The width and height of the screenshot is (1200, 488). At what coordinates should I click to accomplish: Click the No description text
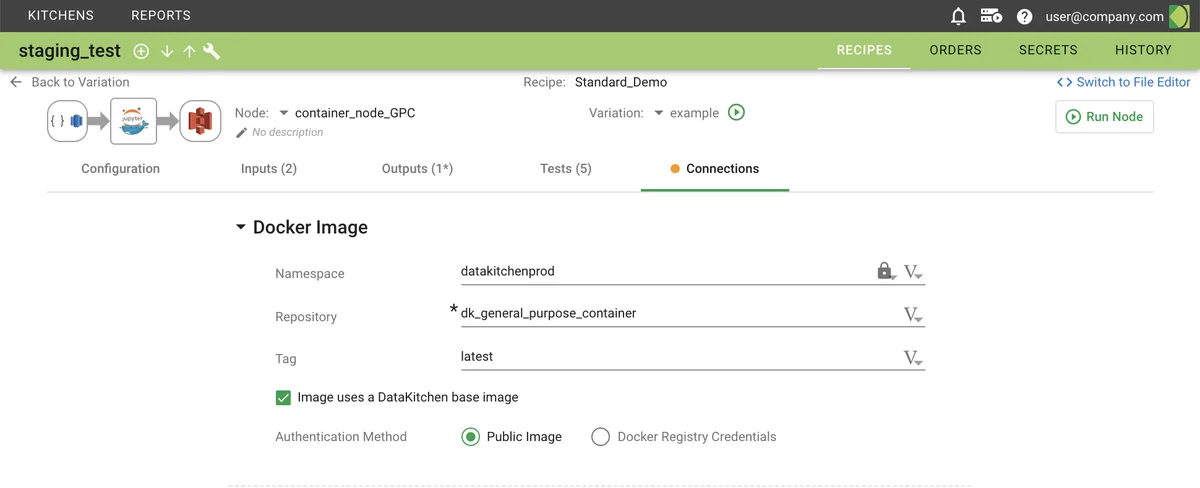pyautogui.click(x=288, y=132)
